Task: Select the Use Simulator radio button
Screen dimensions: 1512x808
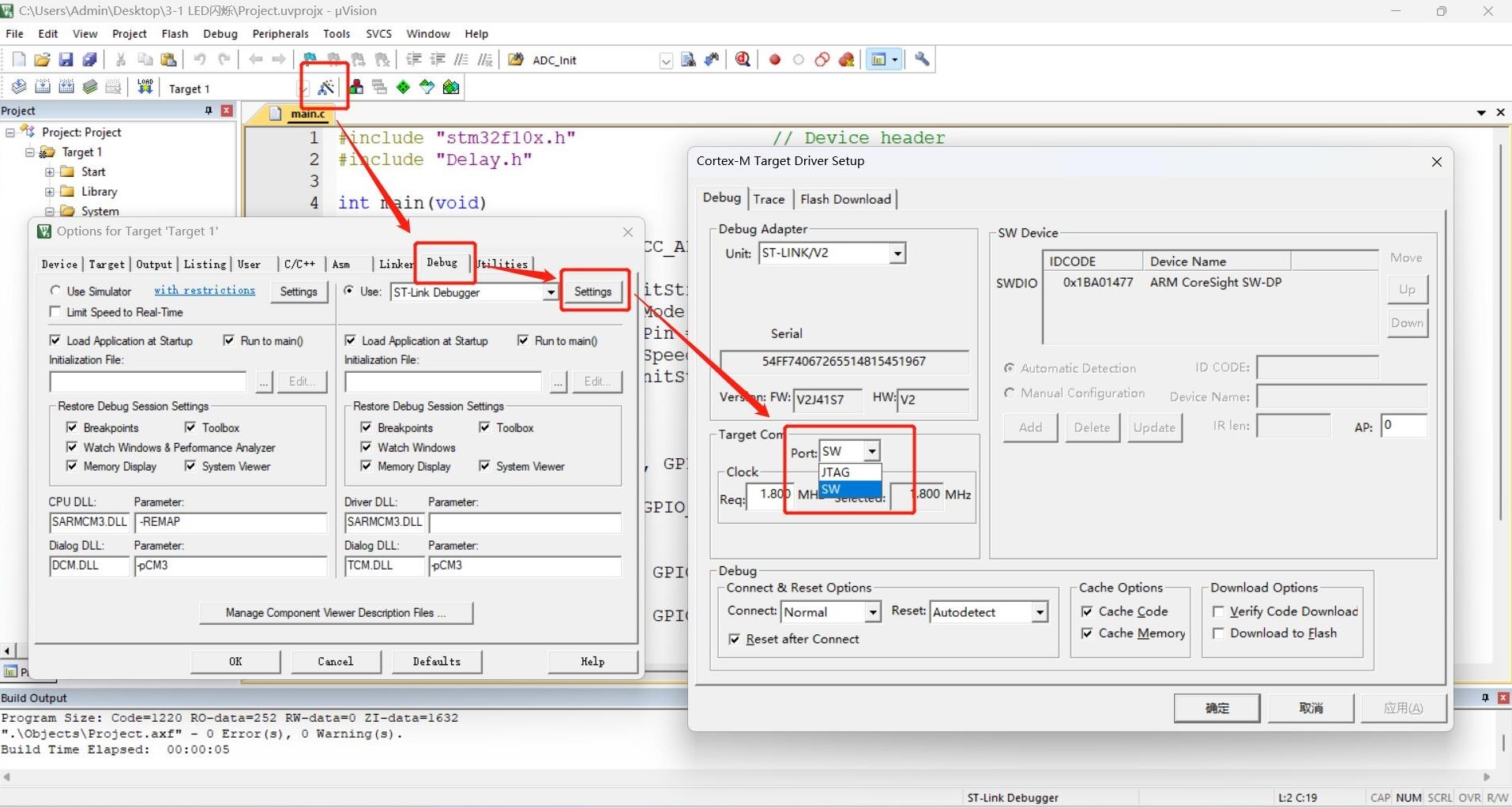Action: [x=55, y=291]
